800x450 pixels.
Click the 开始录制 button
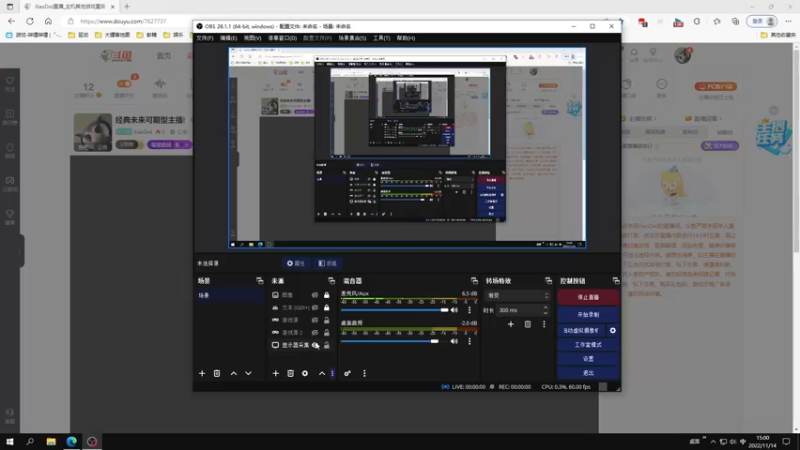click(588, 314)
